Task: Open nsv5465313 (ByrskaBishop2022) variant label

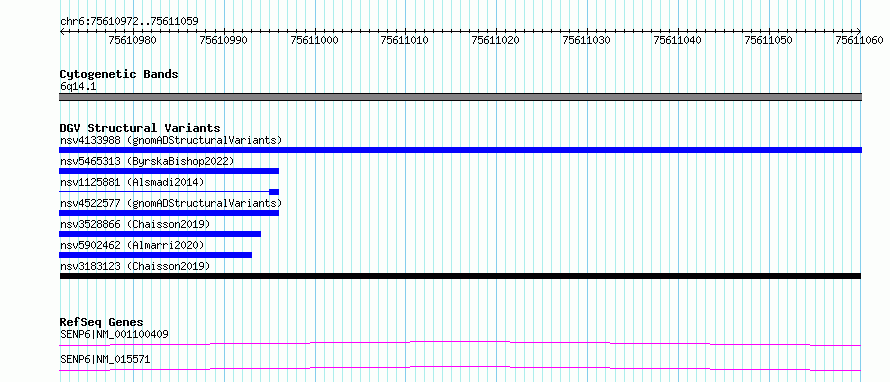Action: tap(147, 161)
